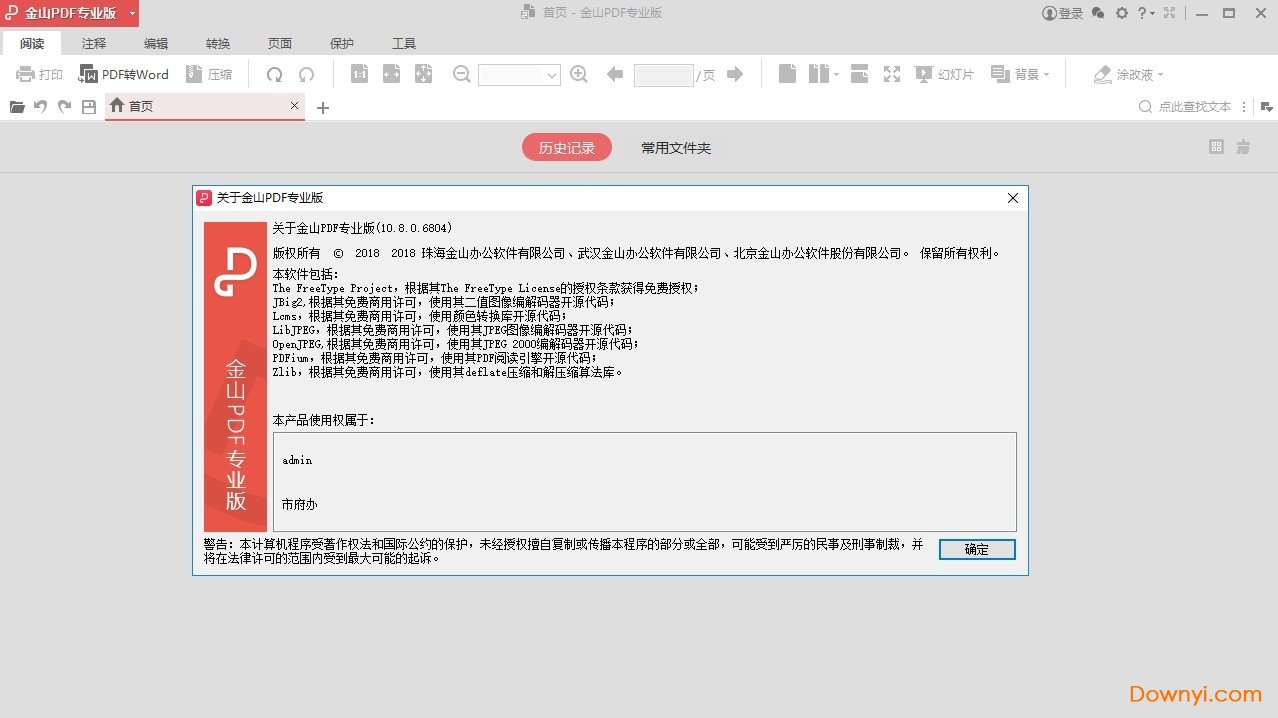Click the PDF转Word conversion icon
Screen dimensions: 1278x718
click(x=88, y=75)
